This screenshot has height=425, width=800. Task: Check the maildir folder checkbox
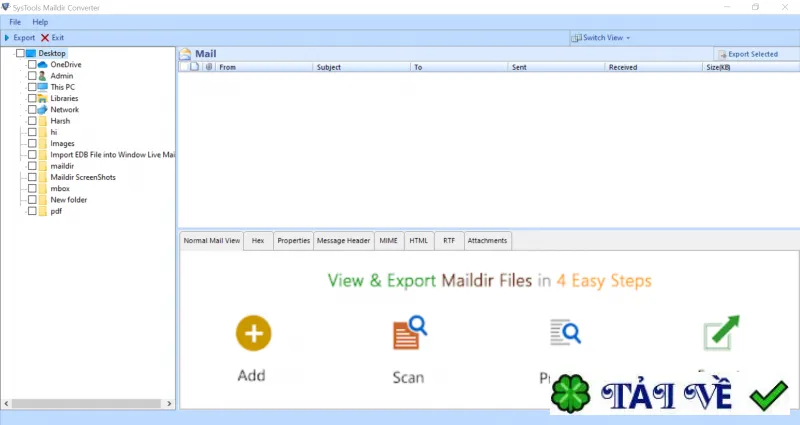coord(32,166)
